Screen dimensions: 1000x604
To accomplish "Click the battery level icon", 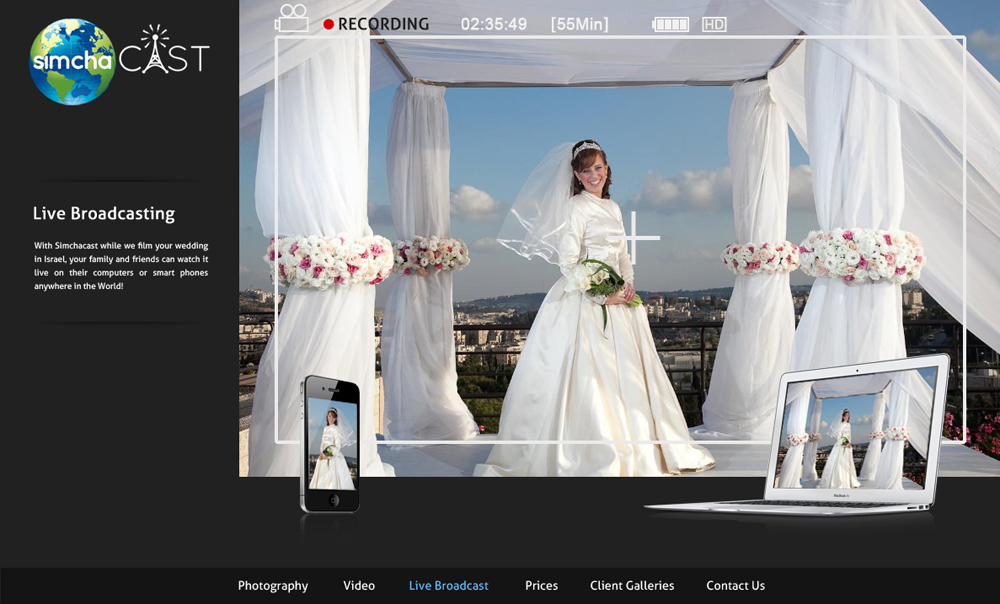I will click(670, 24).
